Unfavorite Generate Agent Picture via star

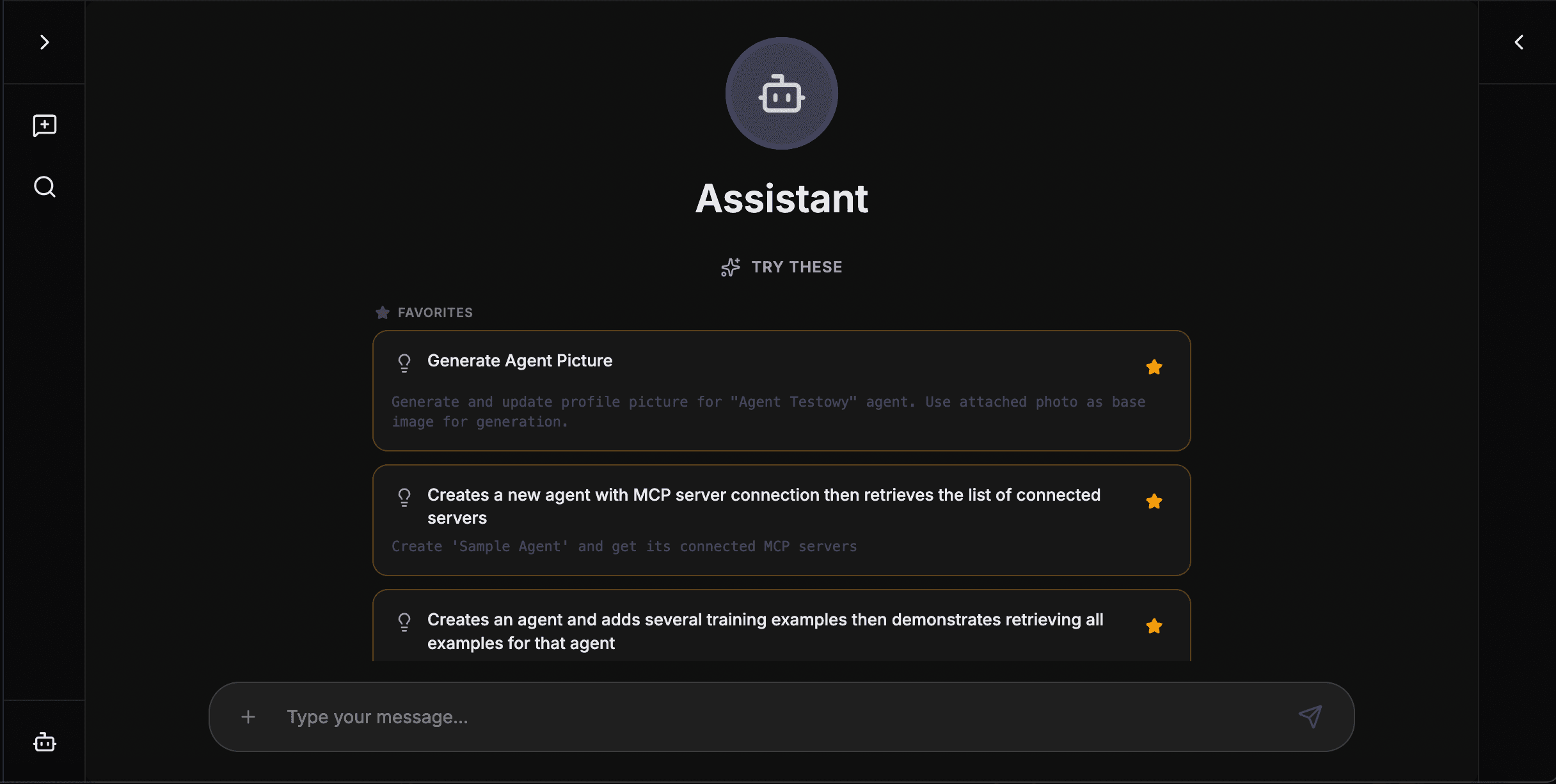[1154, 367]
